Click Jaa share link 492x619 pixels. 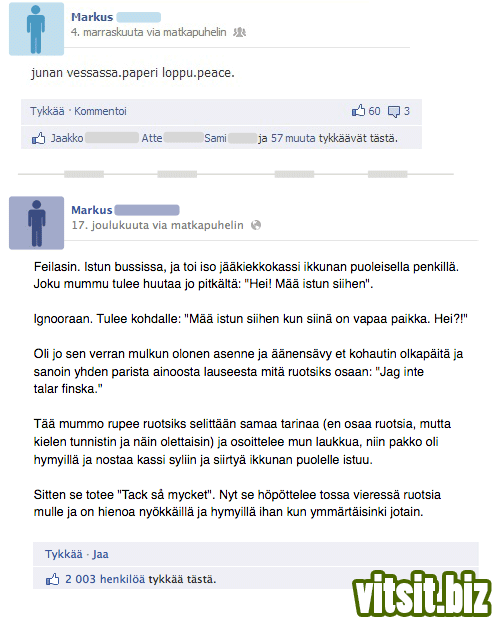(x=100, y=554)
